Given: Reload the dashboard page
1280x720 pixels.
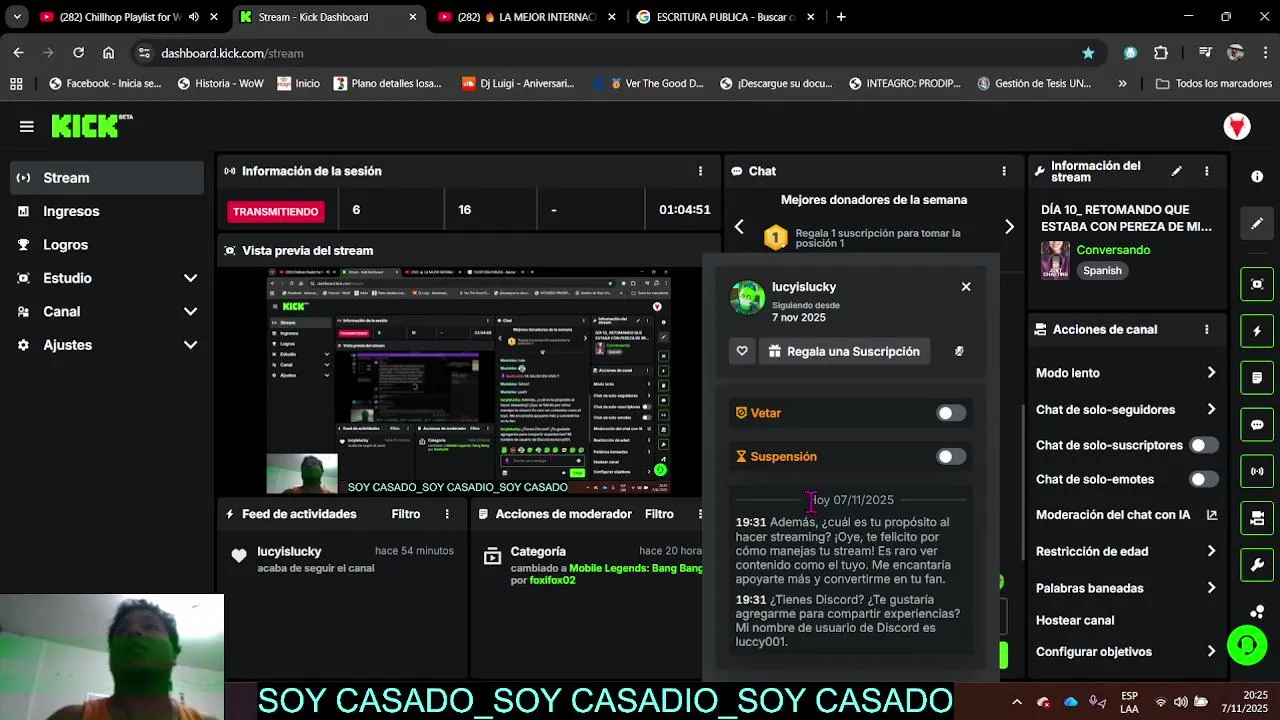Looking at the screenshot, I should (78, 53).
